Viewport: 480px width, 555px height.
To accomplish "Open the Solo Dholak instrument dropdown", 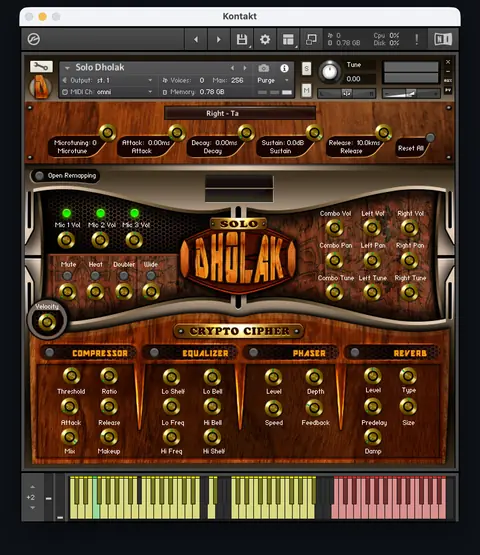I will (67, 68).
